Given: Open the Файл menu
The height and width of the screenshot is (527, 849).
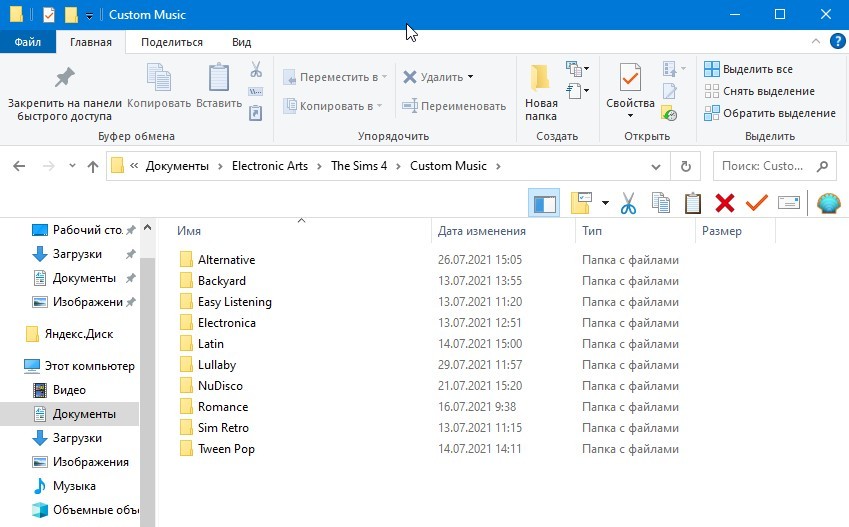Looking at the screenshot, I should pyautogui.click(x=28, y=42).
